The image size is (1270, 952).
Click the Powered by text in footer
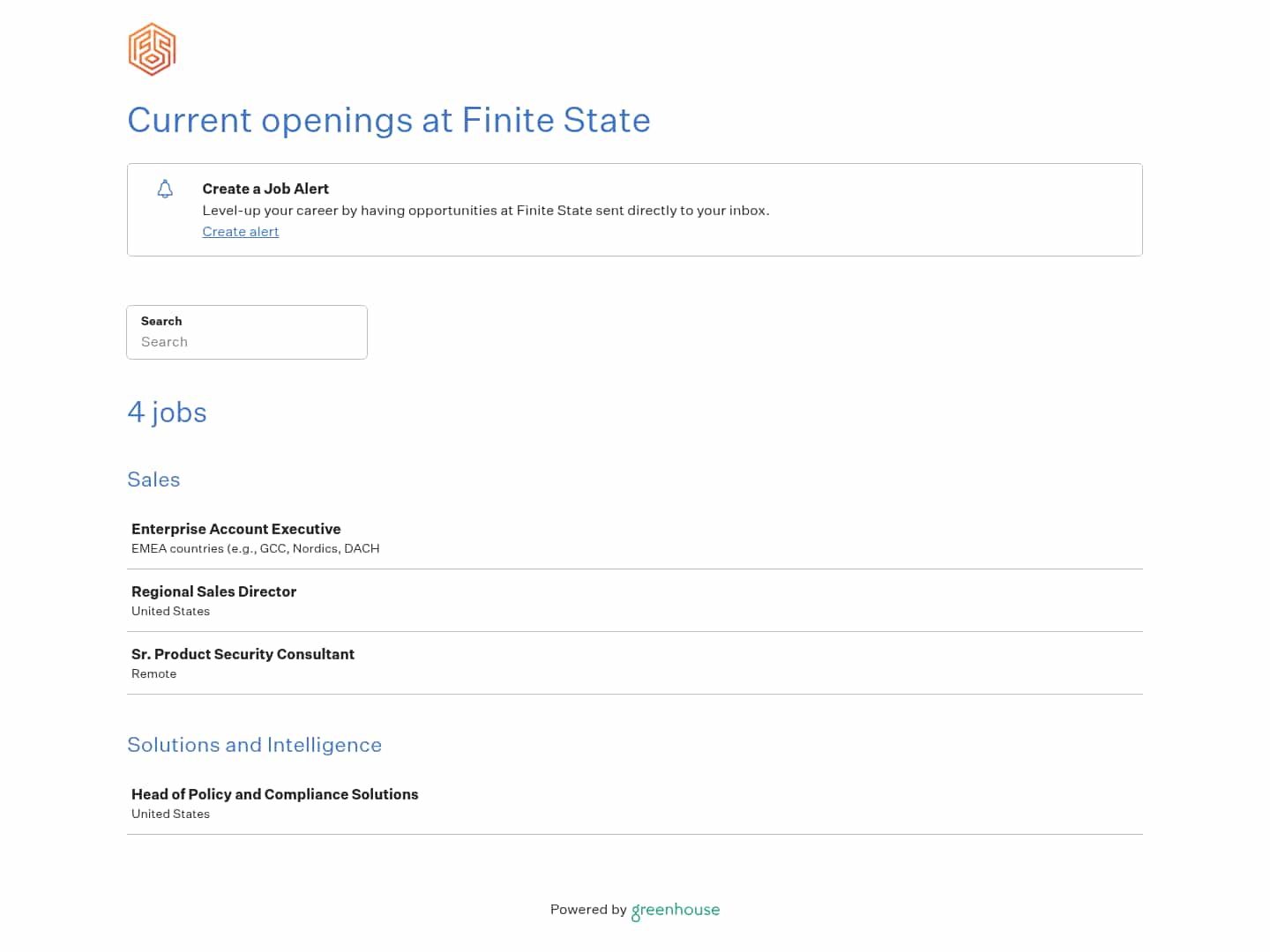[588, 910]
